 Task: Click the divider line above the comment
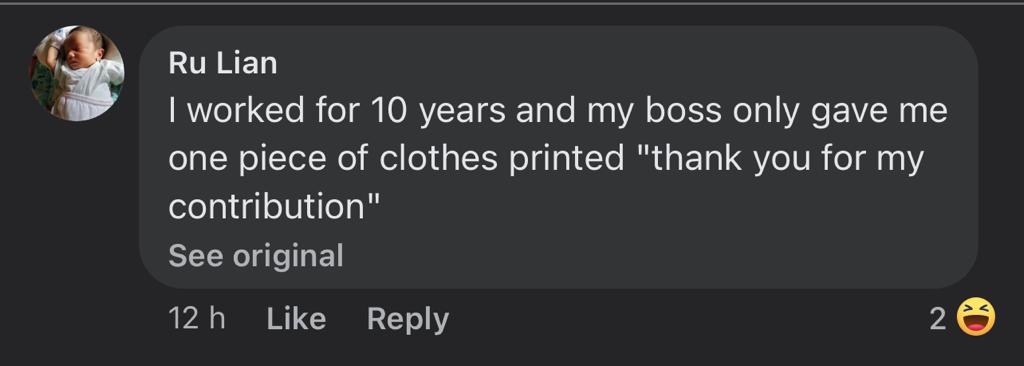[512, 3]
